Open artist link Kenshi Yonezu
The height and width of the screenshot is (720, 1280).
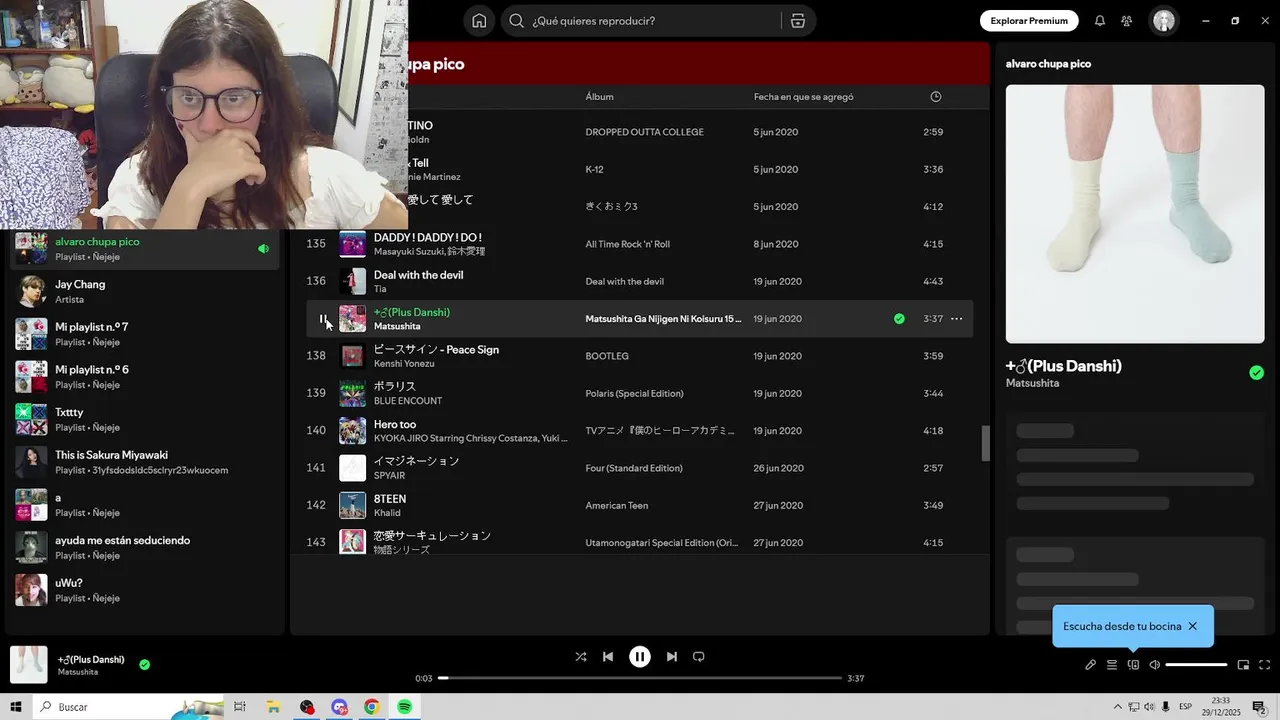click(404, 364)
